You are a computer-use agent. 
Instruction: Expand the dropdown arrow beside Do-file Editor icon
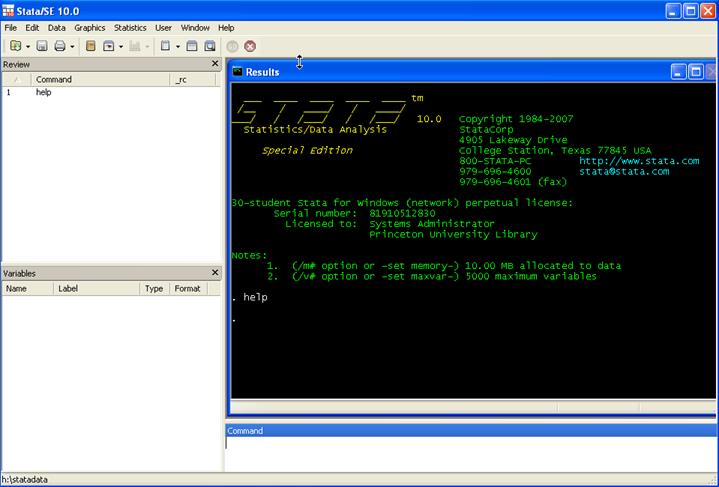(177, 46)
